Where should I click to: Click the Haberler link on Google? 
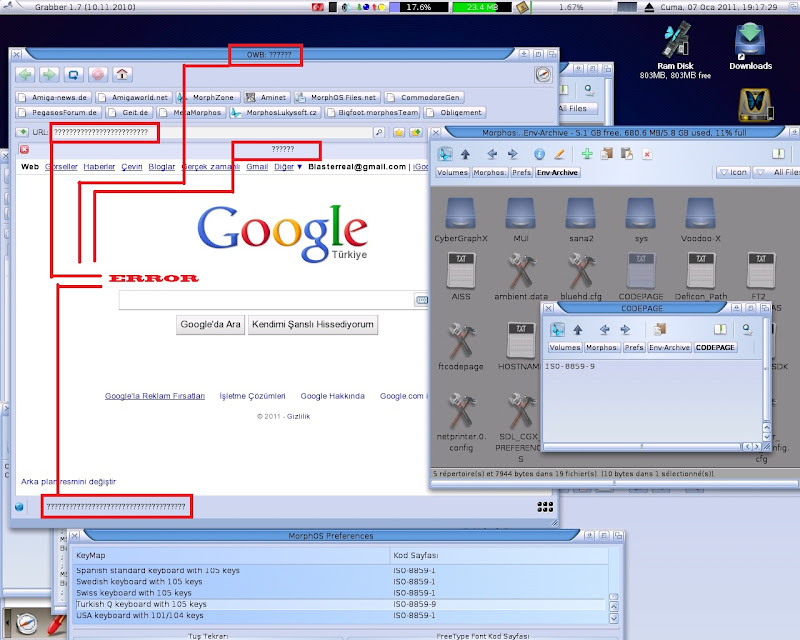coord(99,166)
